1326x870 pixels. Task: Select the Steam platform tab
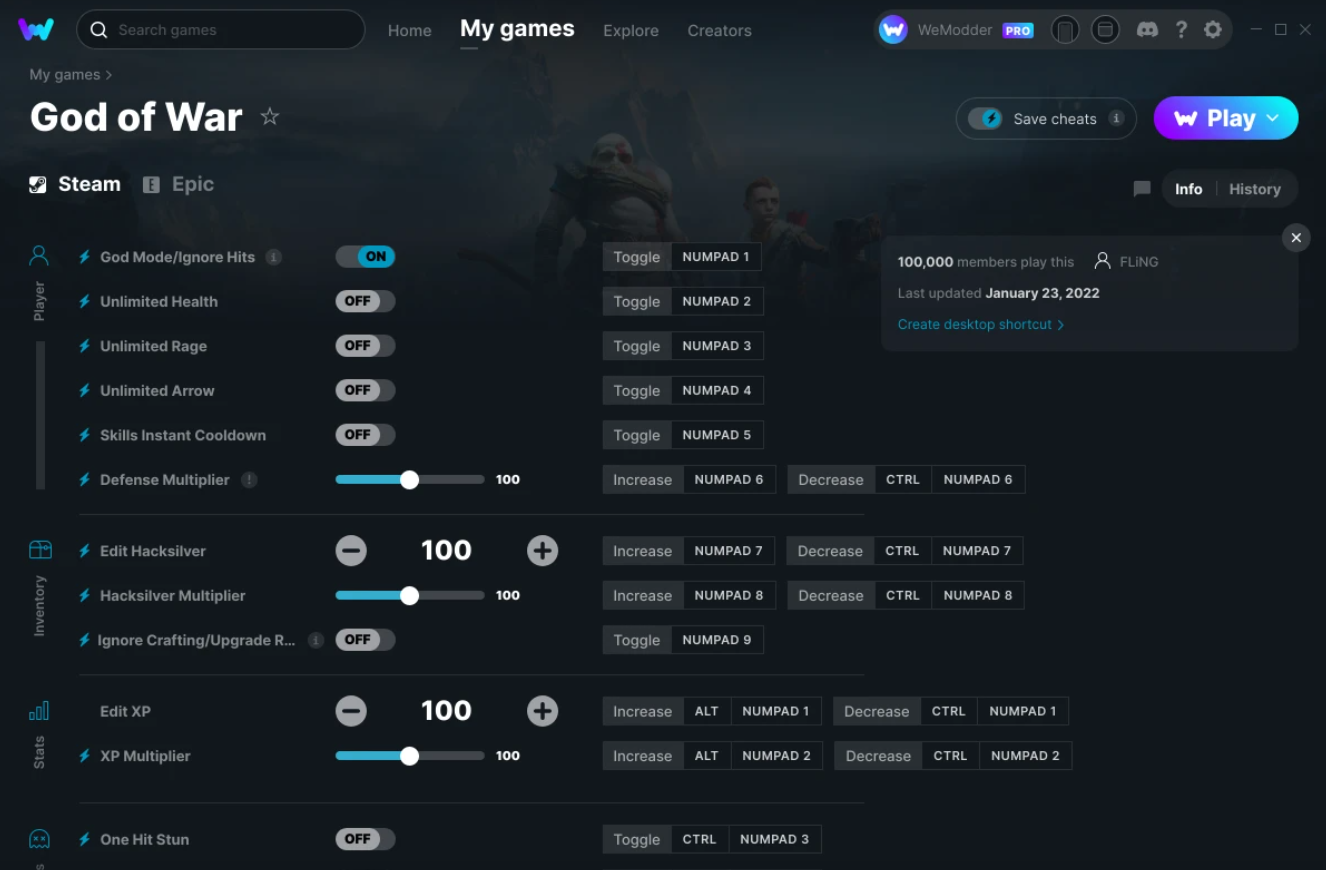click(x=75, y=184)
